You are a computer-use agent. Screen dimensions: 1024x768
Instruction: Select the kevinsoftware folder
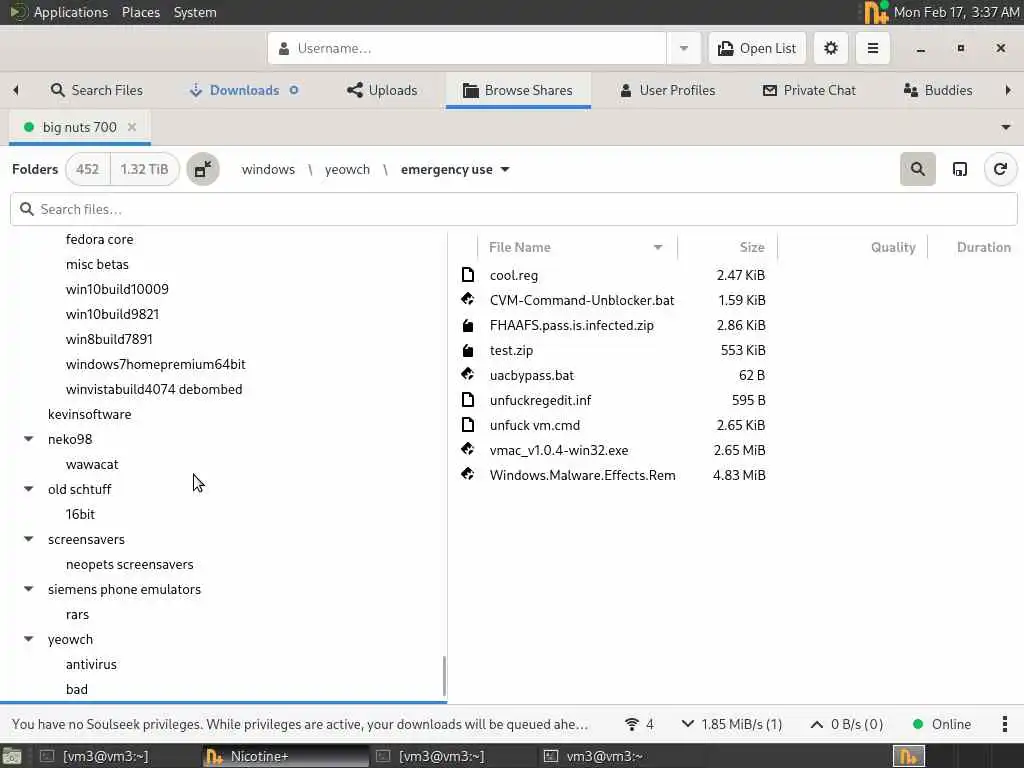tap(89, 415)
